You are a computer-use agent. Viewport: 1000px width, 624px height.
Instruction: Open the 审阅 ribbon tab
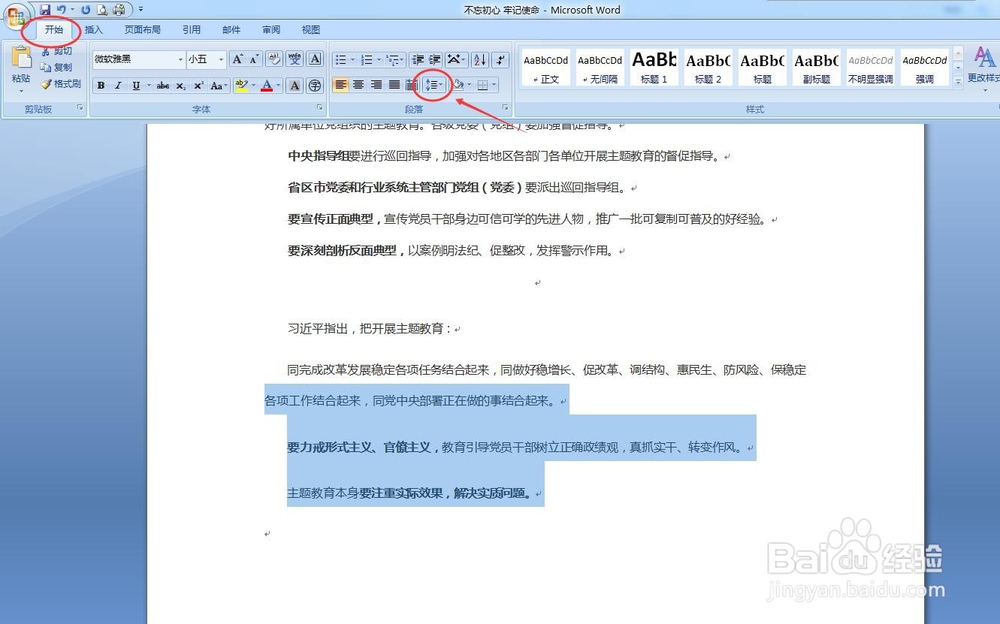(270, 29)
